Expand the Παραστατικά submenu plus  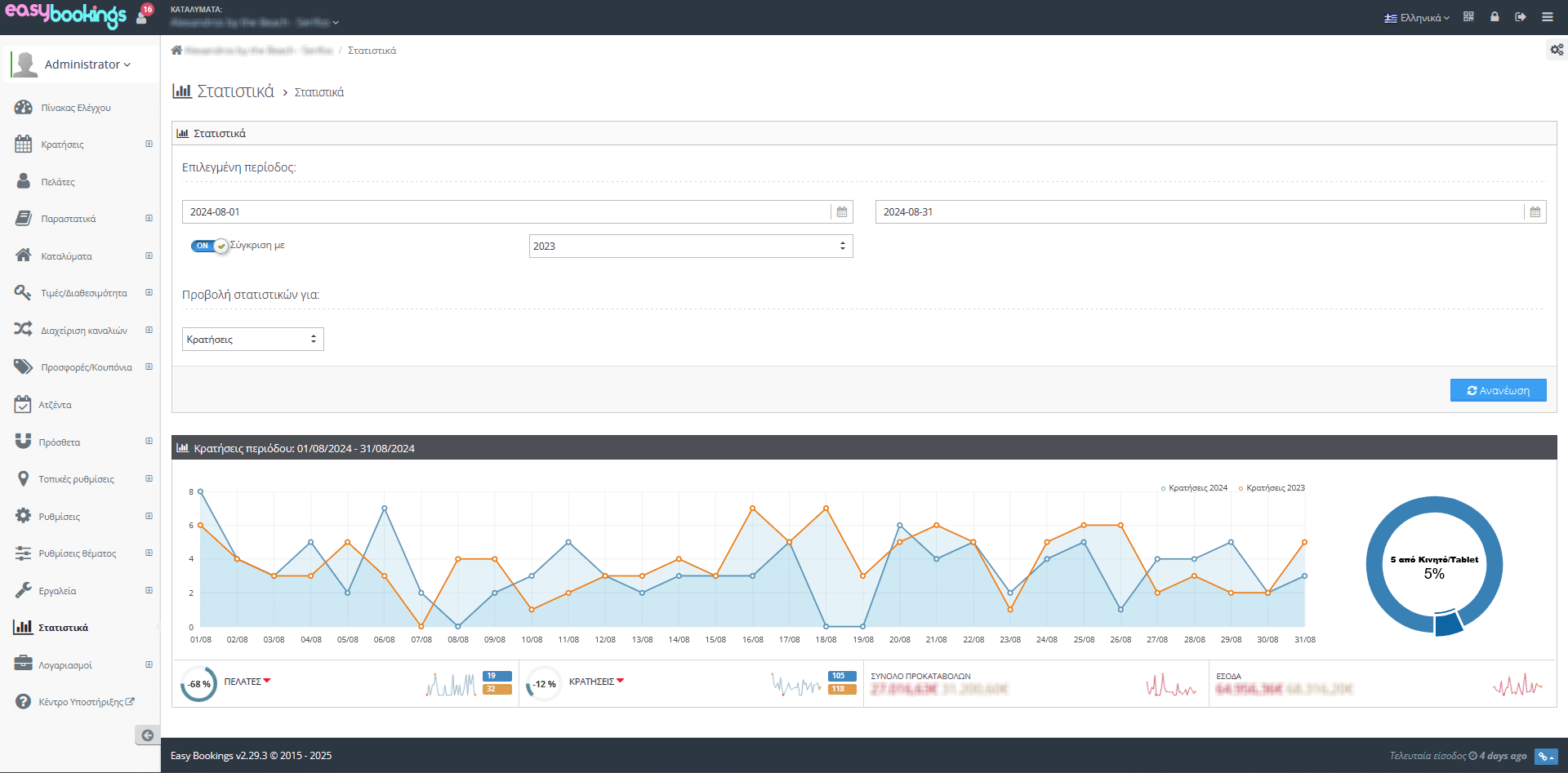[149, 218]
